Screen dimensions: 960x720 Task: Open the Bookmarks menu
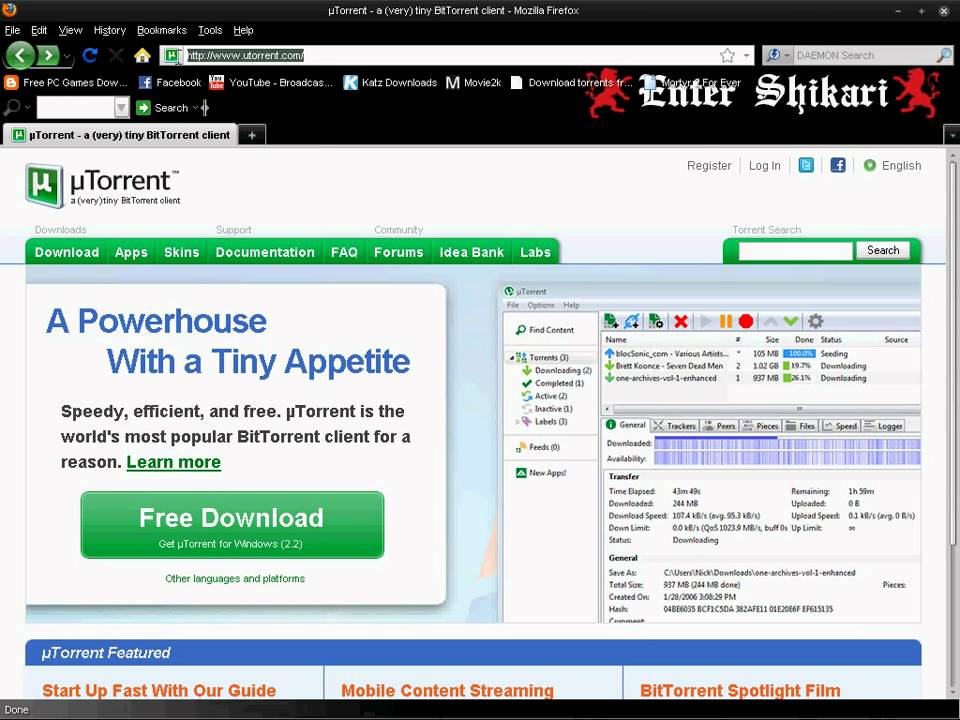tap(162, 30)
